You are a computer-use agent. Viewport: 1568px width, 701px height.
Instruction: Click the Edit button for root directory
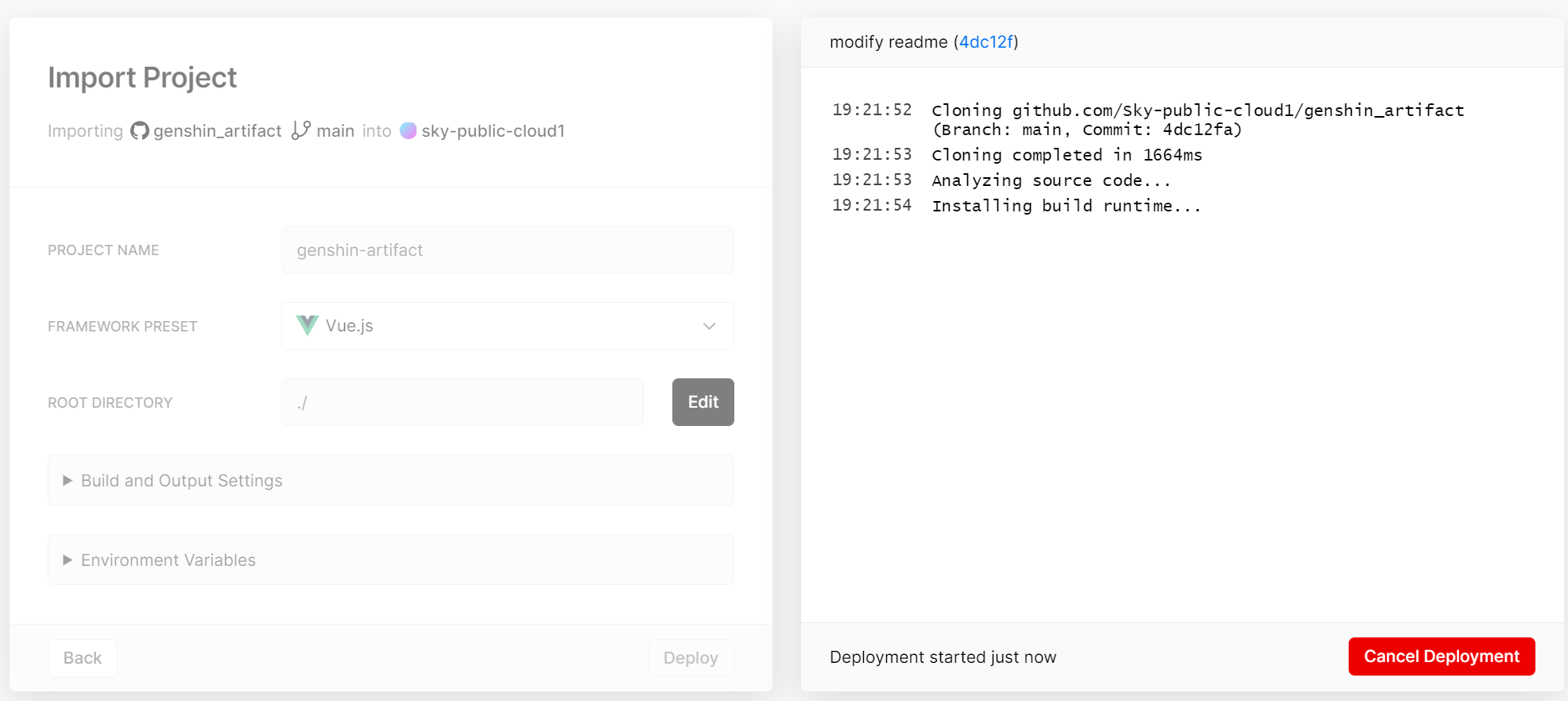703,402
